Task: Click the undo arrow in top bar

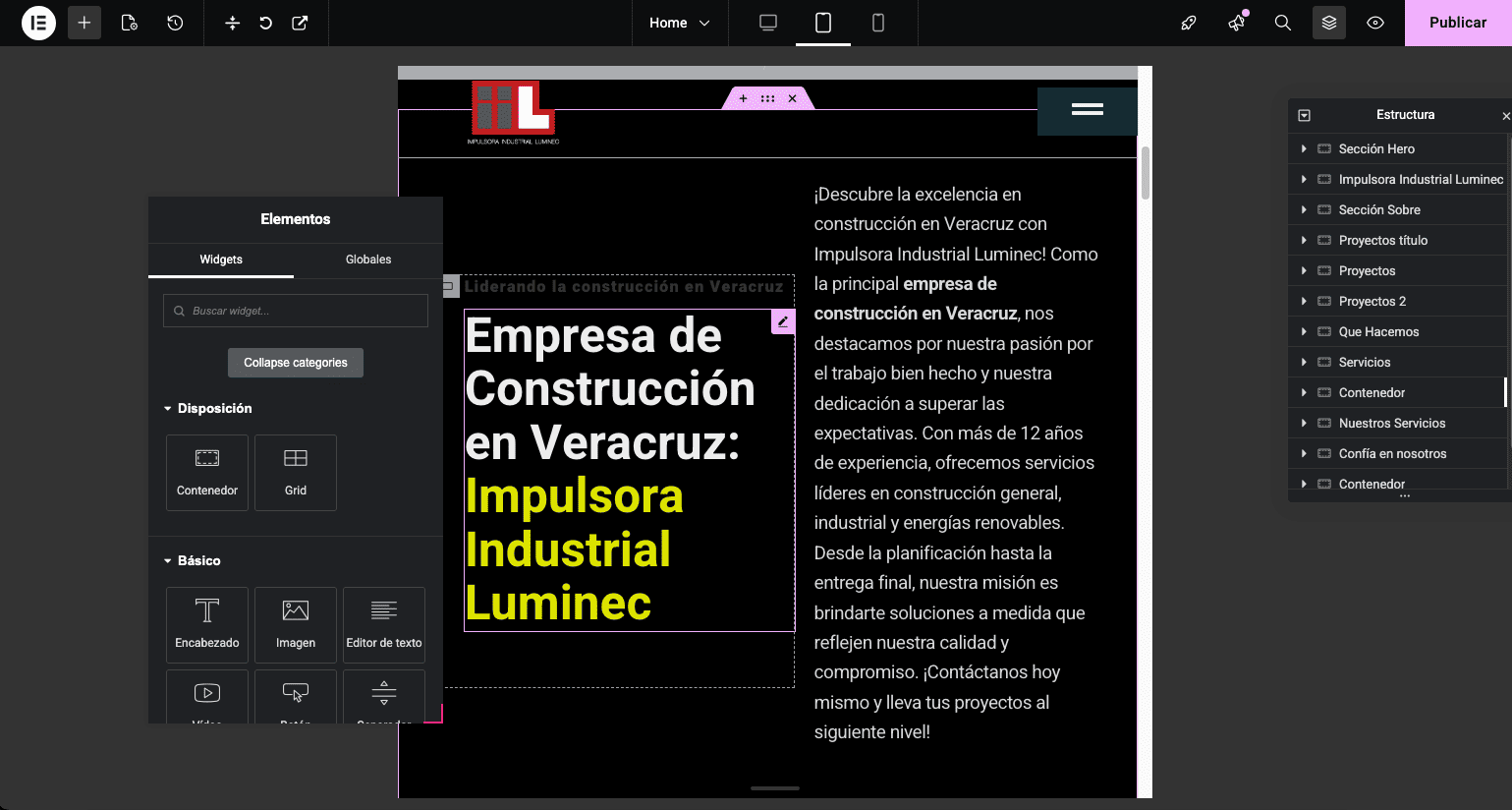Action: click(265, 23)
